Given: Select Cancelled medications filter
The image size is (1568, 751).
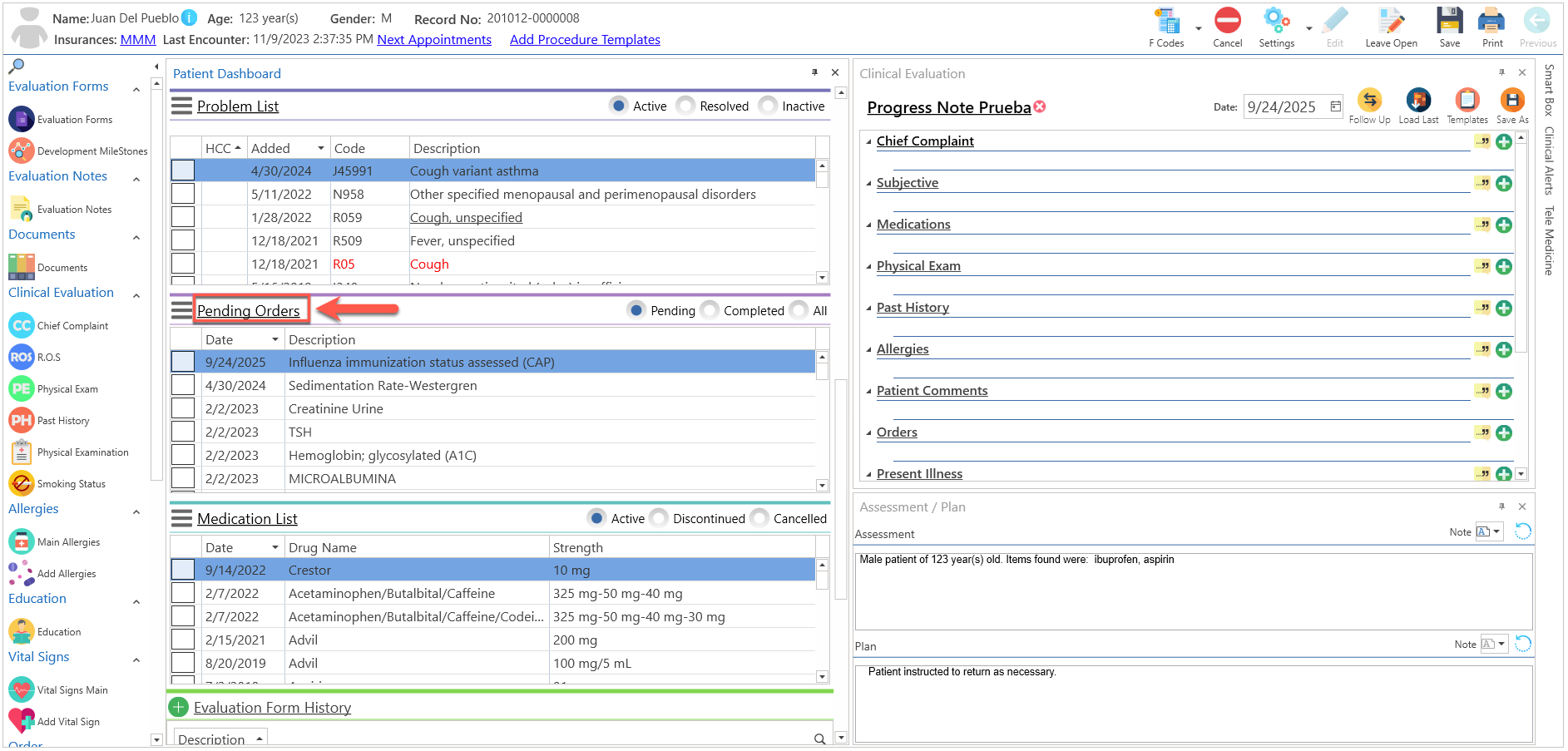Looking at the screenshot, I should click(x=759, y=518).
